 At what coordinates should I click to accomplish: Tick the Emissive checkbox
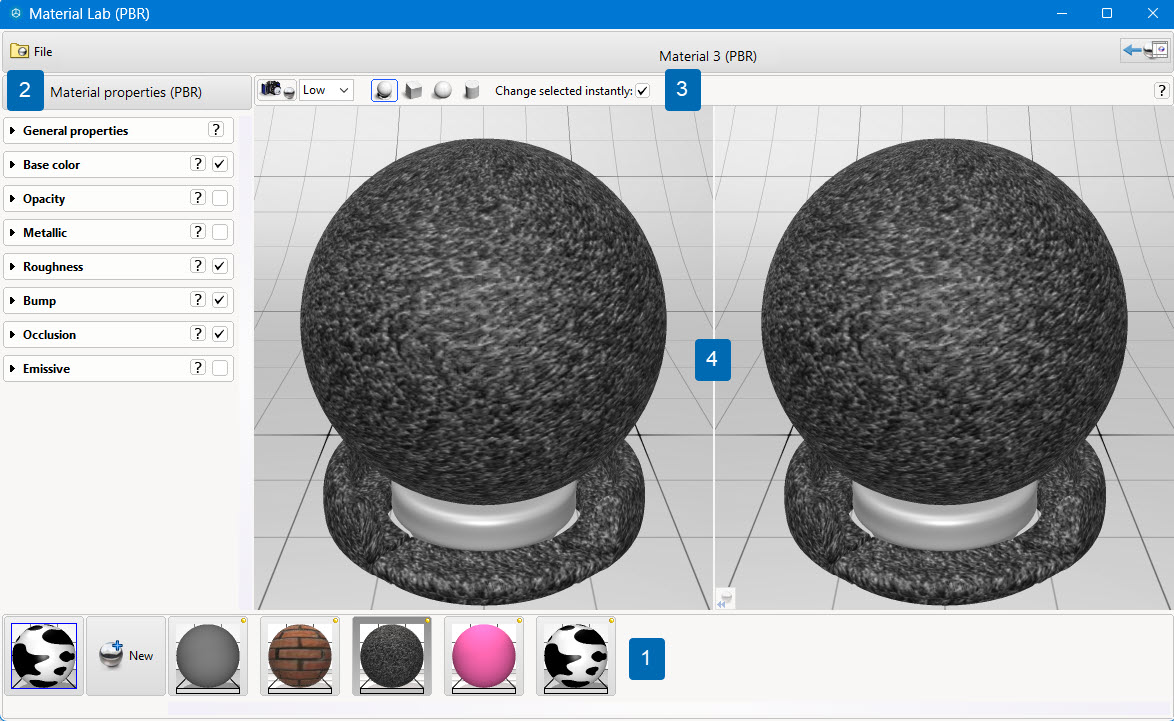coord(219,368)
